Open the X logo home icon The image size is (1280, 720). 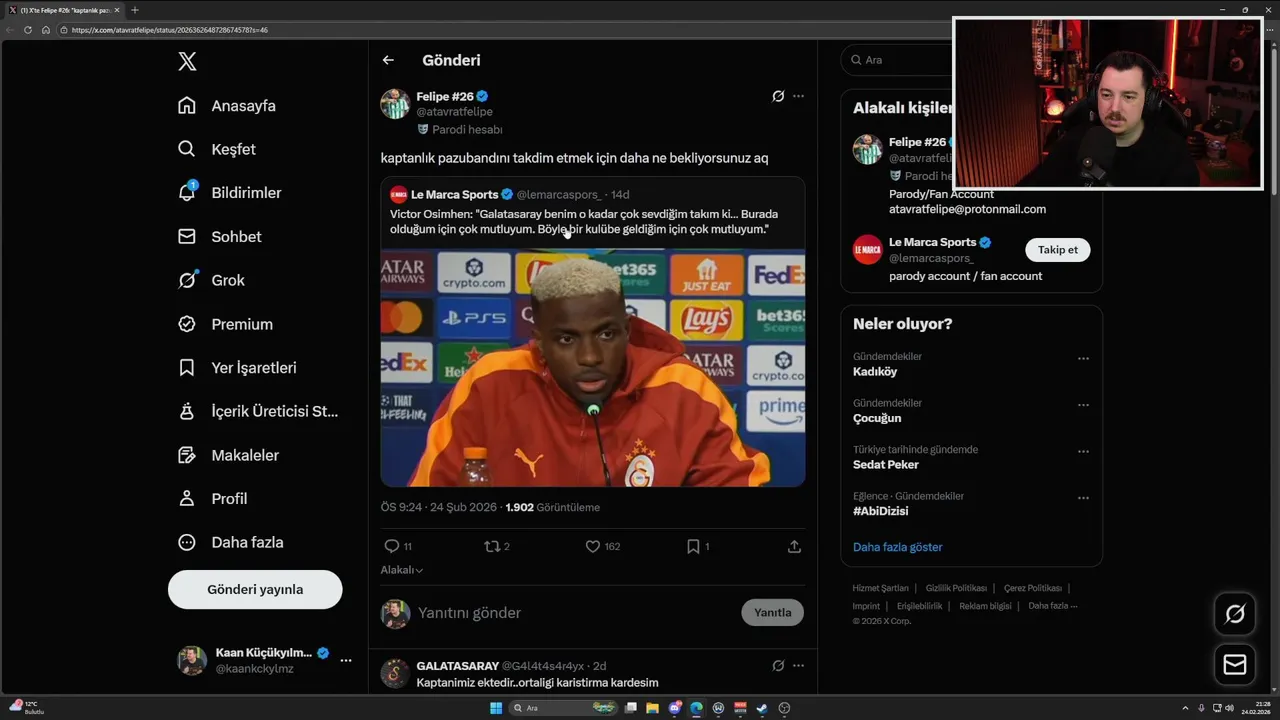point(187,61)
